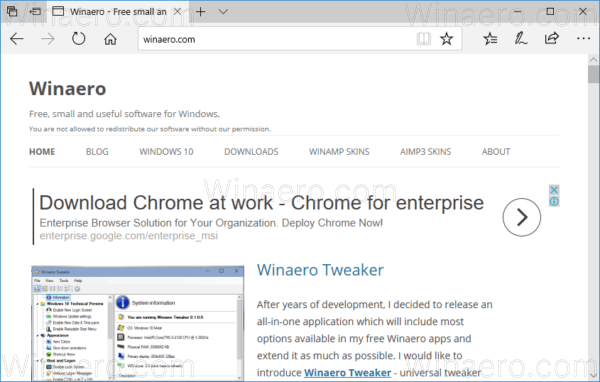600x382 pixels.
Task: Click the page scrollbar up arrow
Action: pyautogui.click(x=593, y=60)
